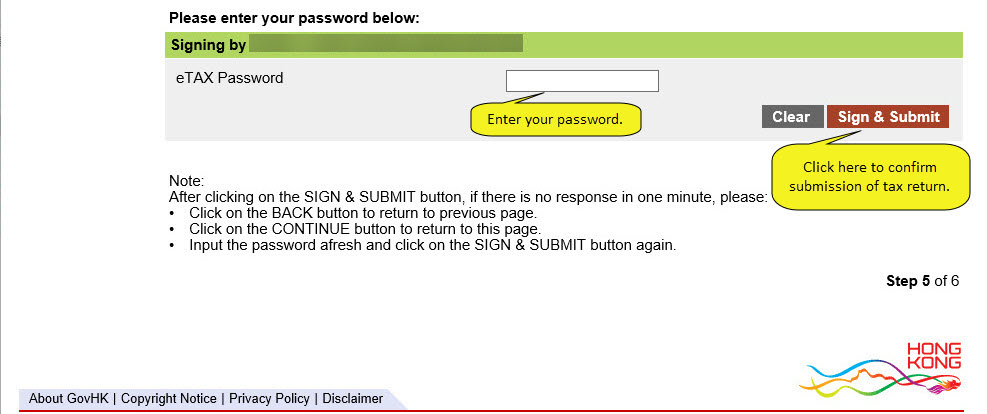Click the green 'Signing by' header bar
This screenshot has height=414, width=987.
[x=563, y=45]
